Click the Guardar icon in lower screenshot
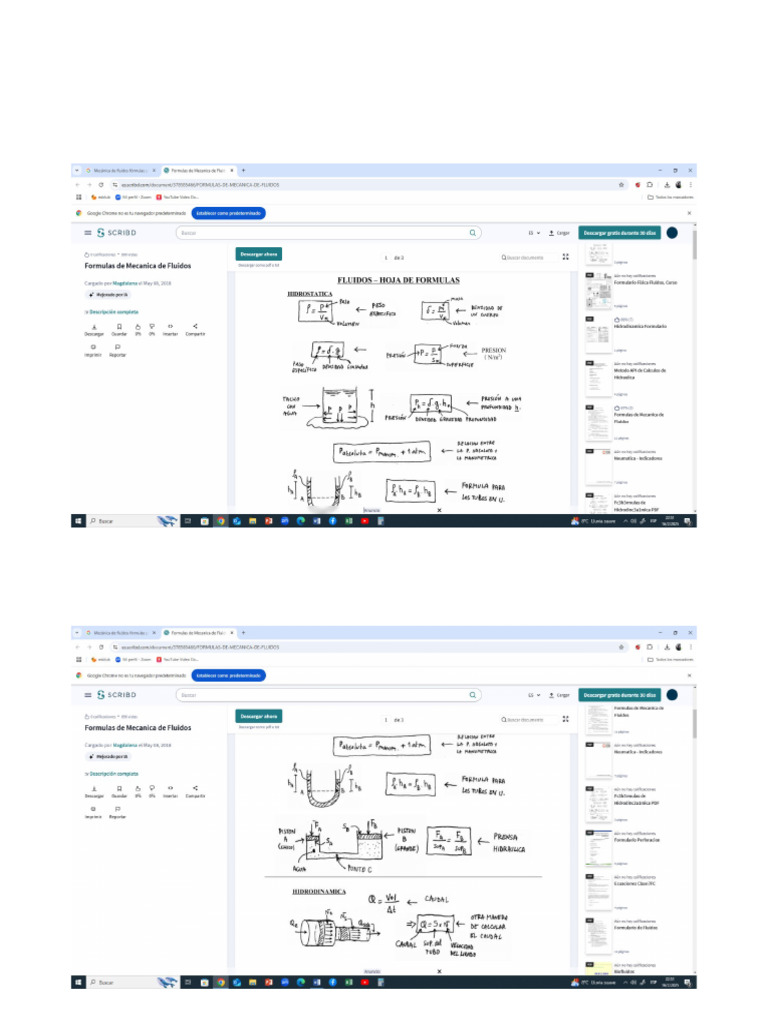The height and width of the screenshot is (1024, 768). [119, 788]
